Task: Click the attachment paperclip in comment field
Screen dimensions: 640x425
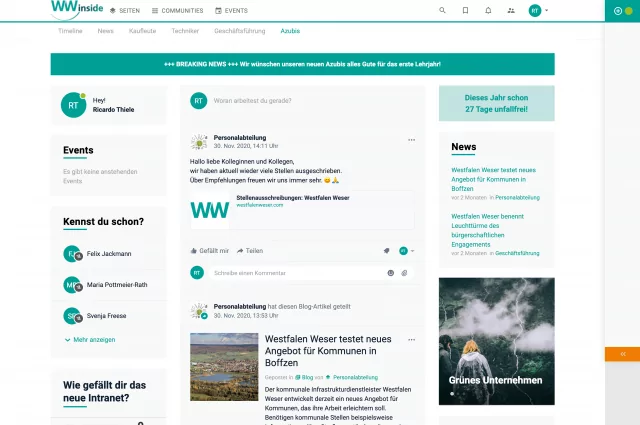Action: [405, 272]
